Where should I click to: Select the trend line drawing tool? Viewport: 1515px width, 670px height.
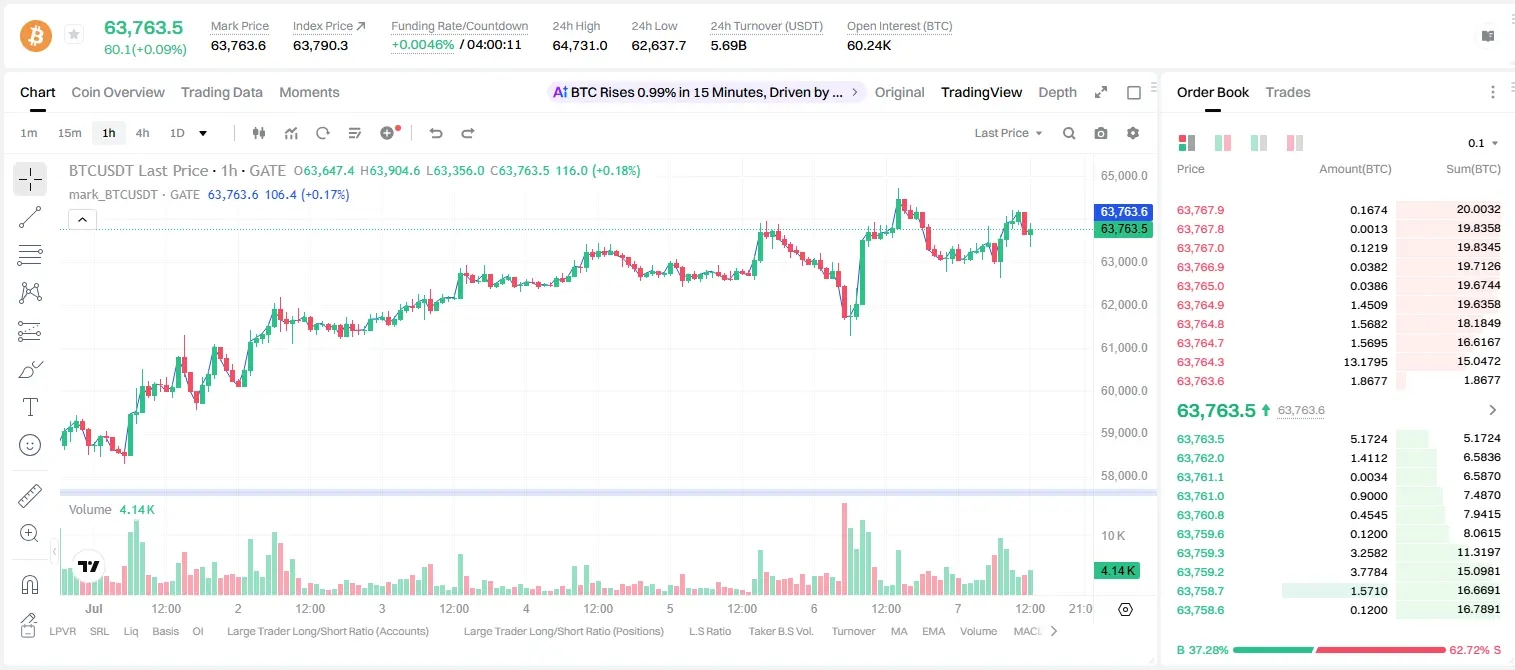click(30, 217)
